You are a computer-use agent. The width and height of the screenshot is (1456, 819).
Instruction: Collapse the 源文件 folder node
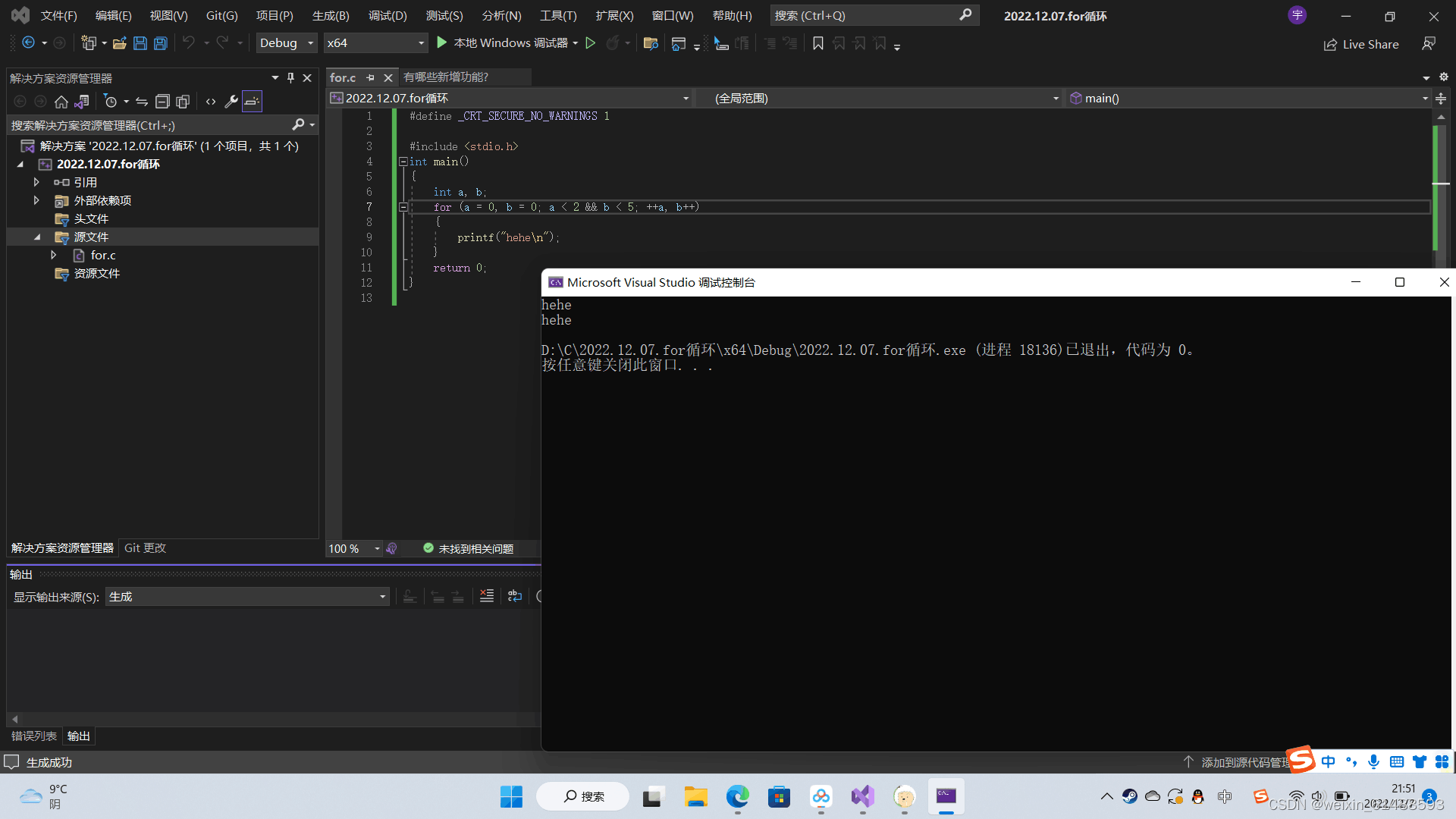[x=37, y=237]
